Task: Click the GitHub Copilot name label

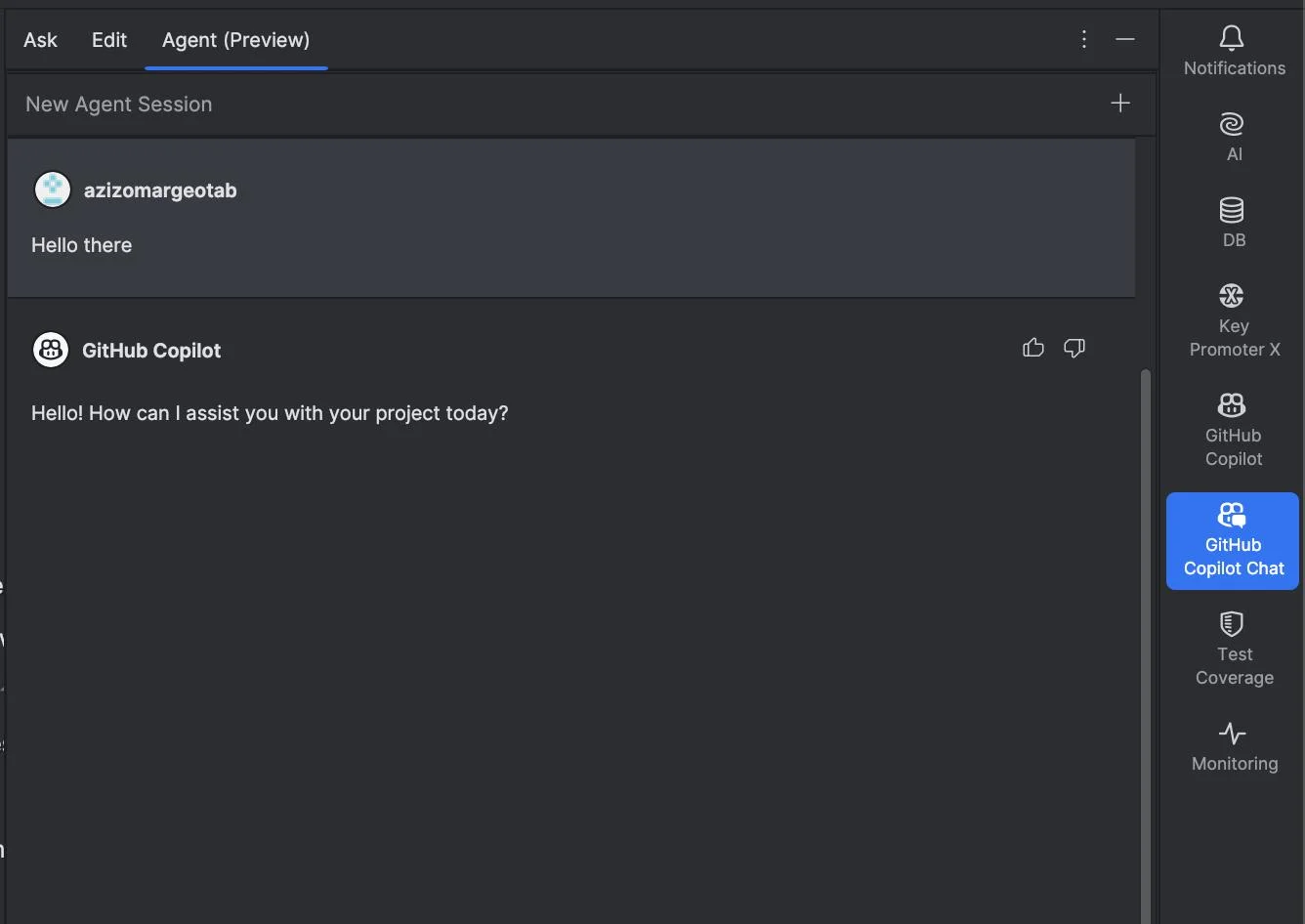Action: (151, 351)
